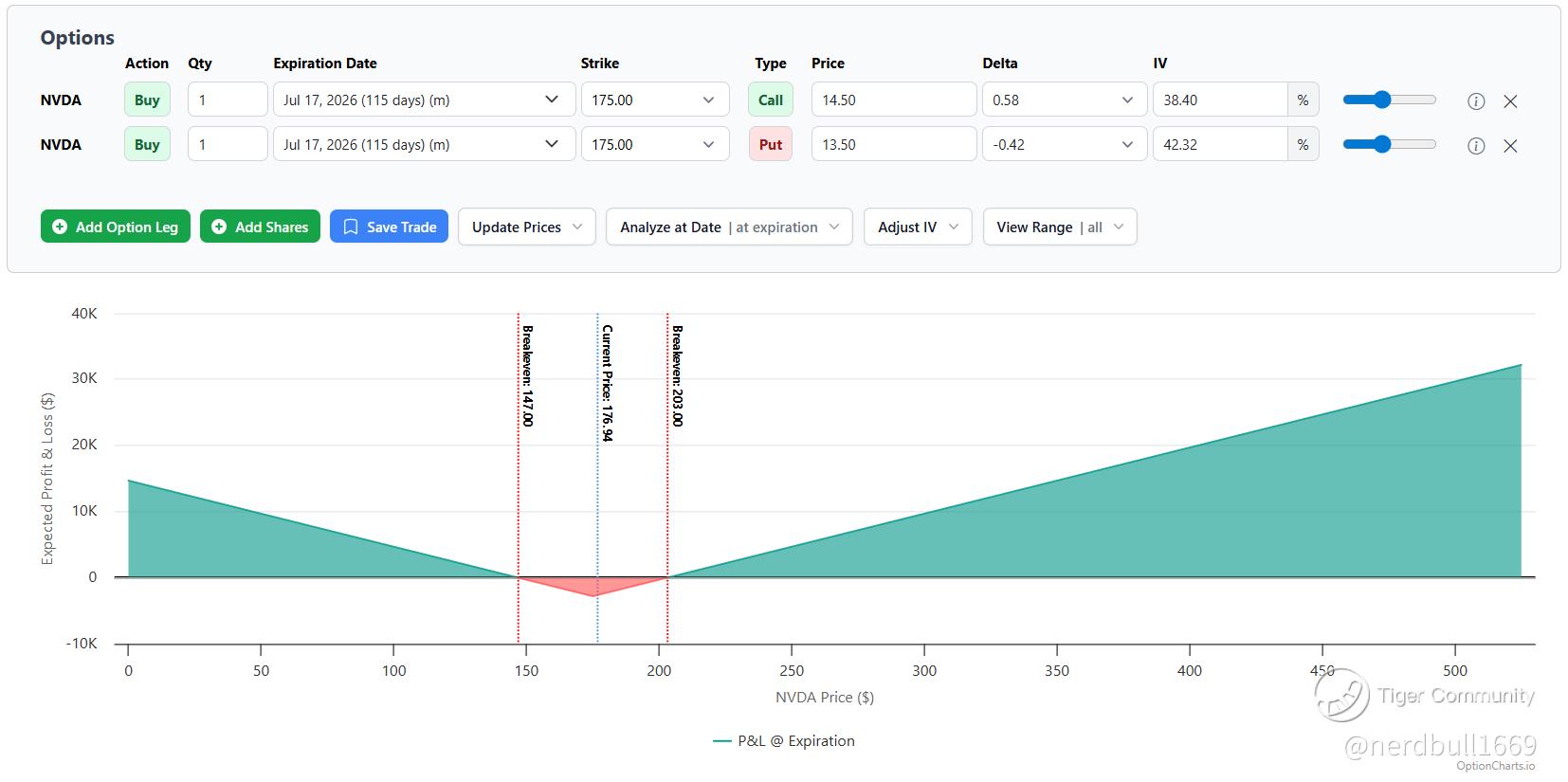Screen dimensions: 1568x782
Task: Toggle P&L @ Expiration legend entry
Action: click(784, 741)
